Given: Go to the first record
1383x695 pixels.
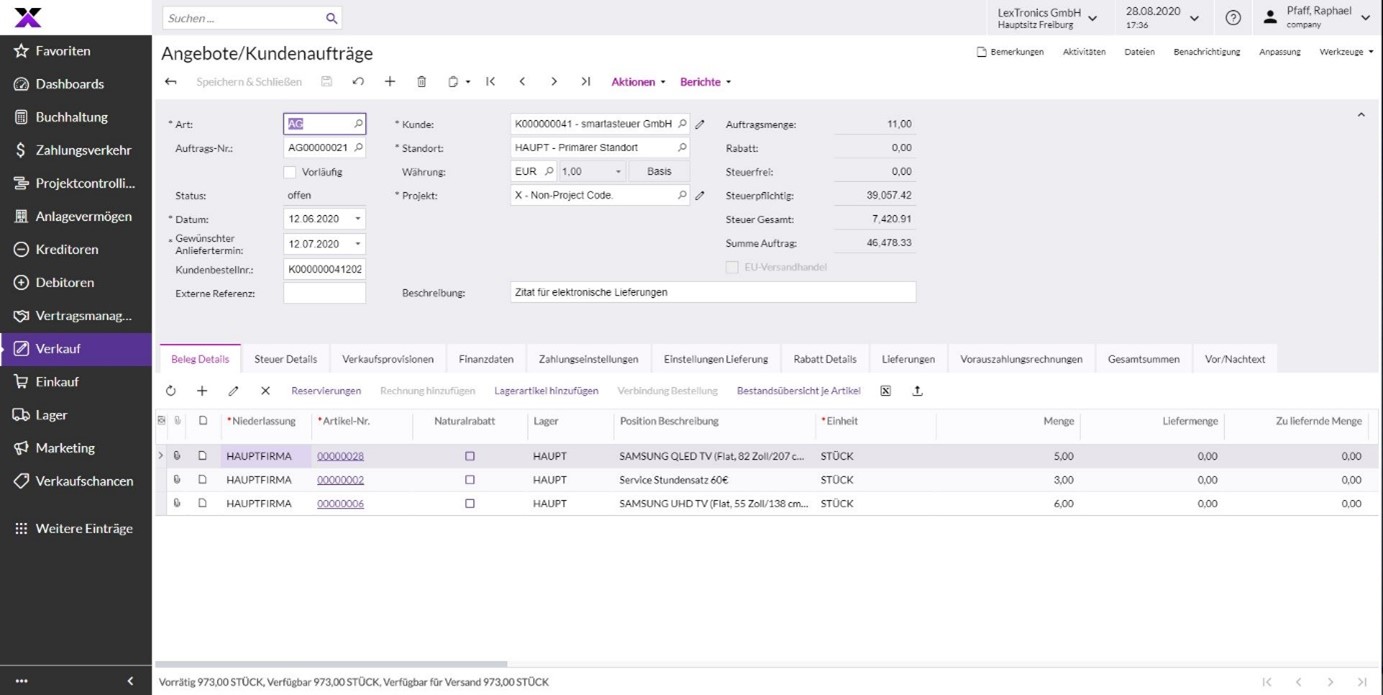Looking at the screenshot, I should (x=490, y=82).
